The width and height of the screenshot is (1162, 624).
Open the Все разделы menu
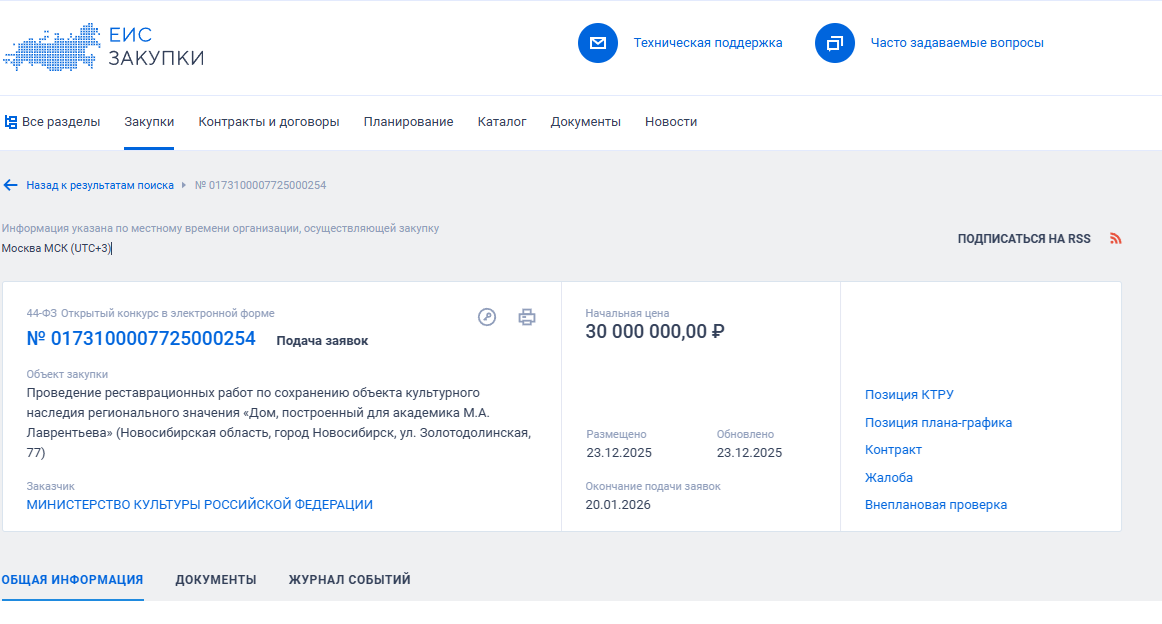click(x=52, y=122)
